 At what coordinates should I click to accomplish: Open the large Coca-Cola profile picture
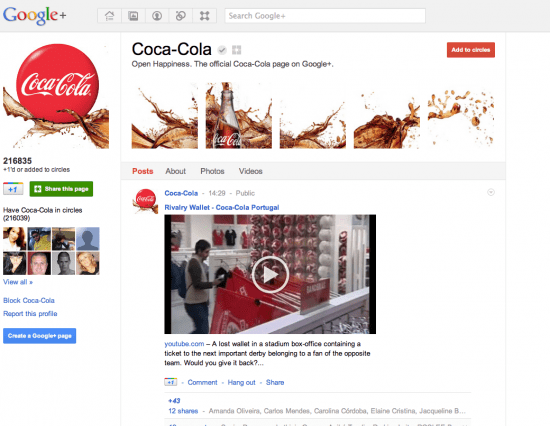tap(56, 96)
